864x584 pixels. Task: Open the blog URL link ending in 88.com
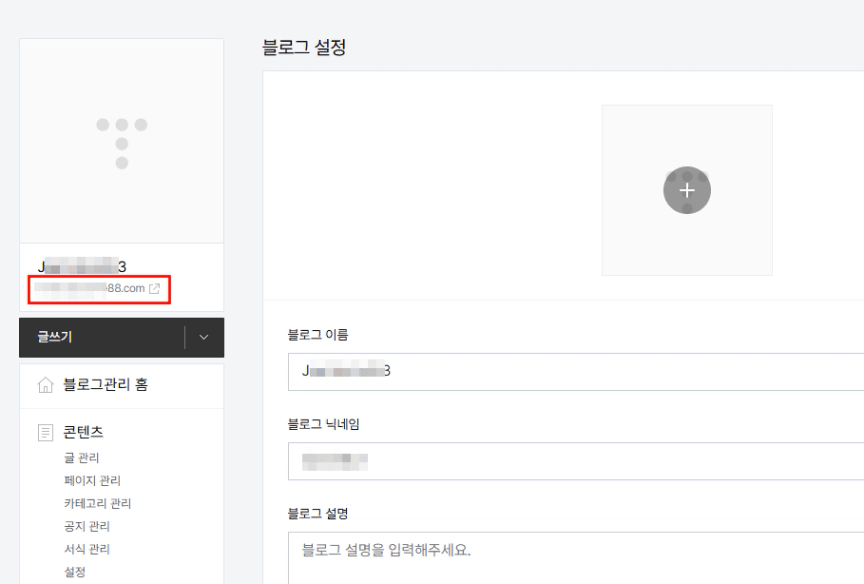click(x=90, y=289)
